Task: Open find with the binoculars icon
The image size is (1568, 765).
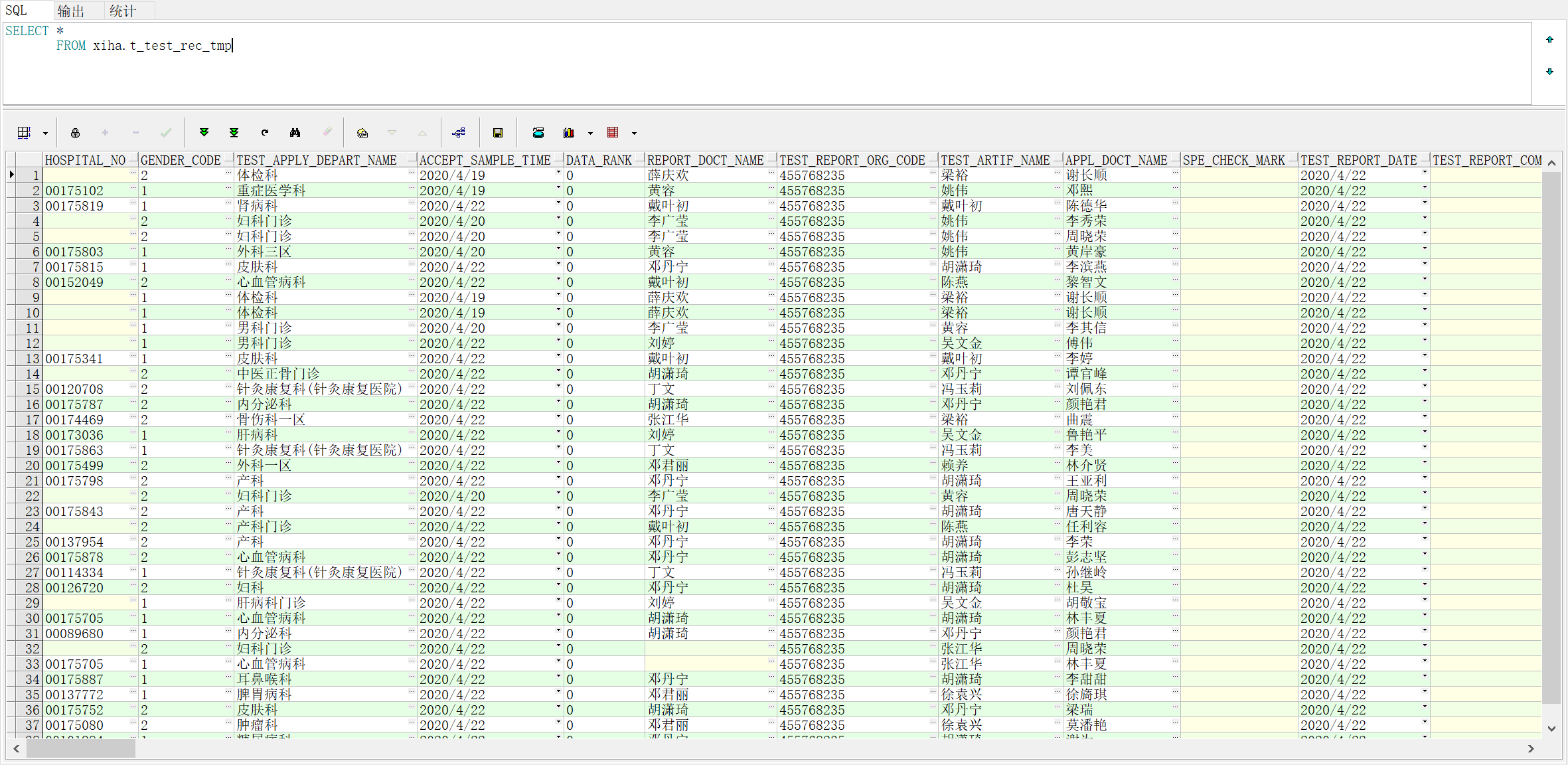Action: pyautogui.click(x=295, y=133)
